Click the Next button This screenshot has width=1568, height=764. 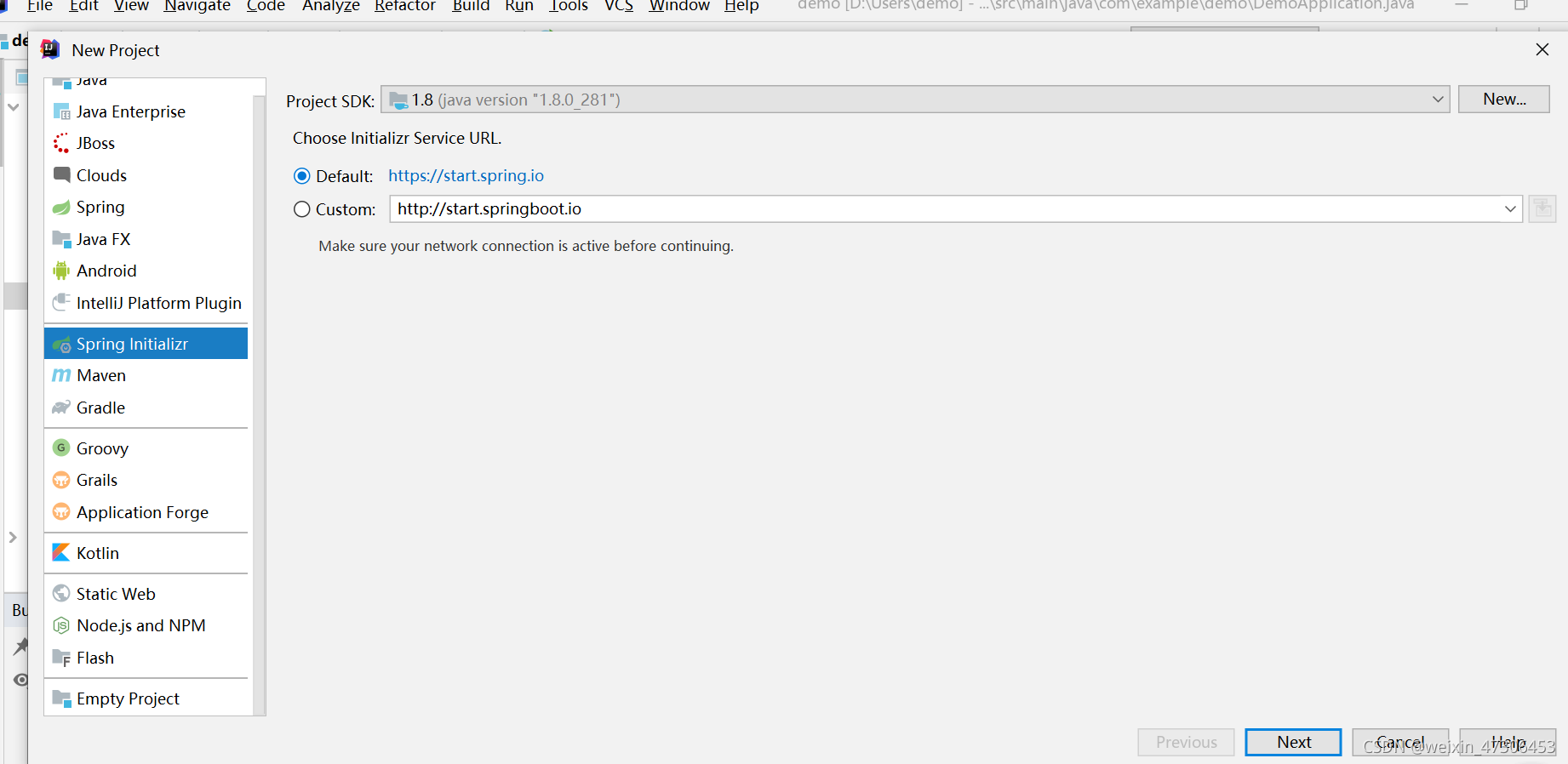coord(1293,742)
